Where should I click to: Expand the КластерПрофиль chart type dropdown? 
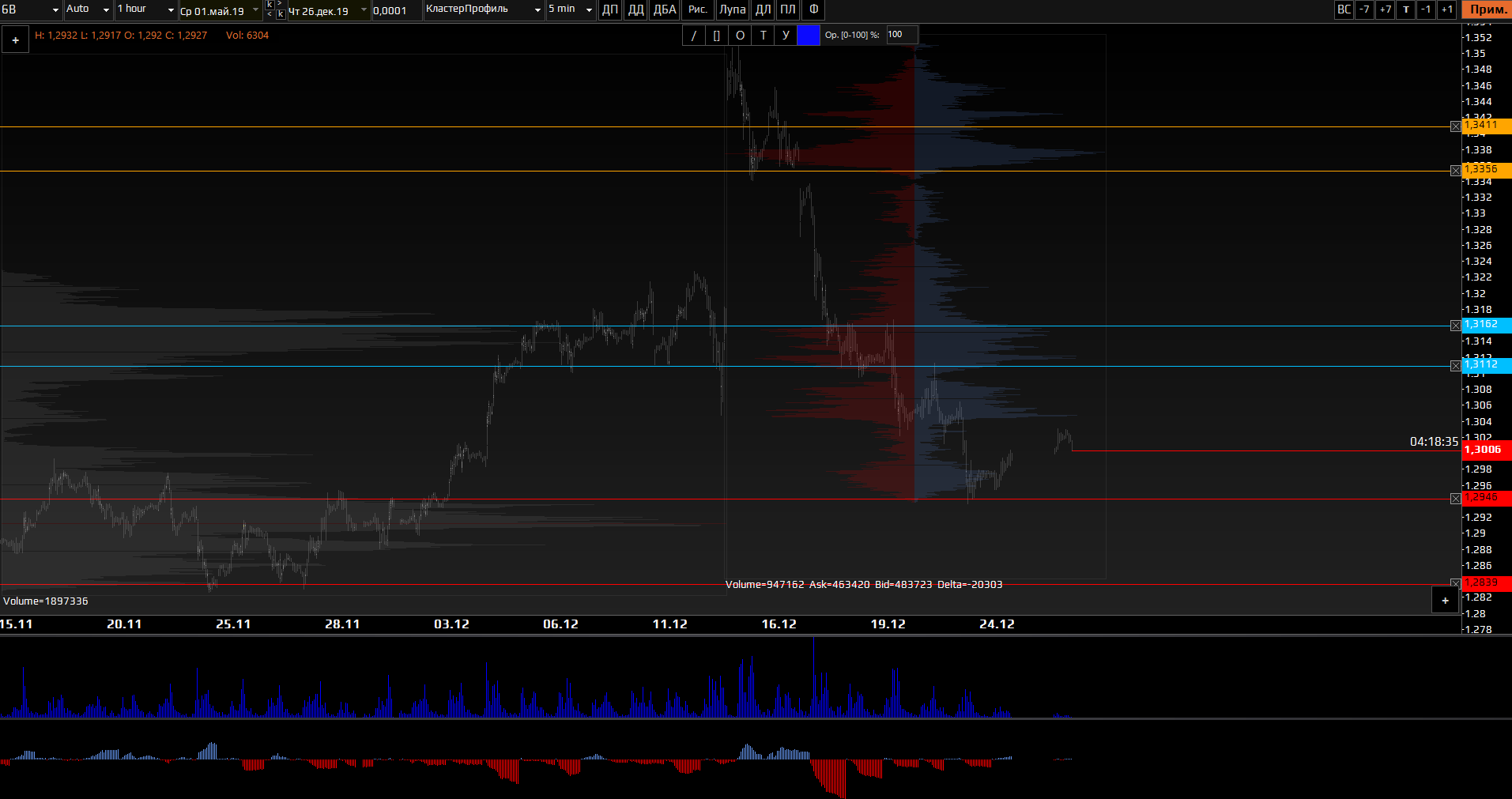click(x=483, y=9)
